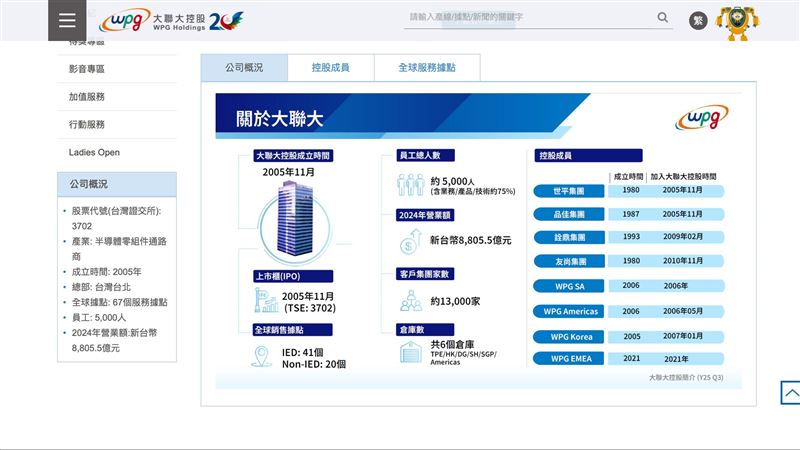This screenshot has height=450, width=800.
Task: Click sidebar item 成立時間: 2005年
Action: (x=106, y=272)
